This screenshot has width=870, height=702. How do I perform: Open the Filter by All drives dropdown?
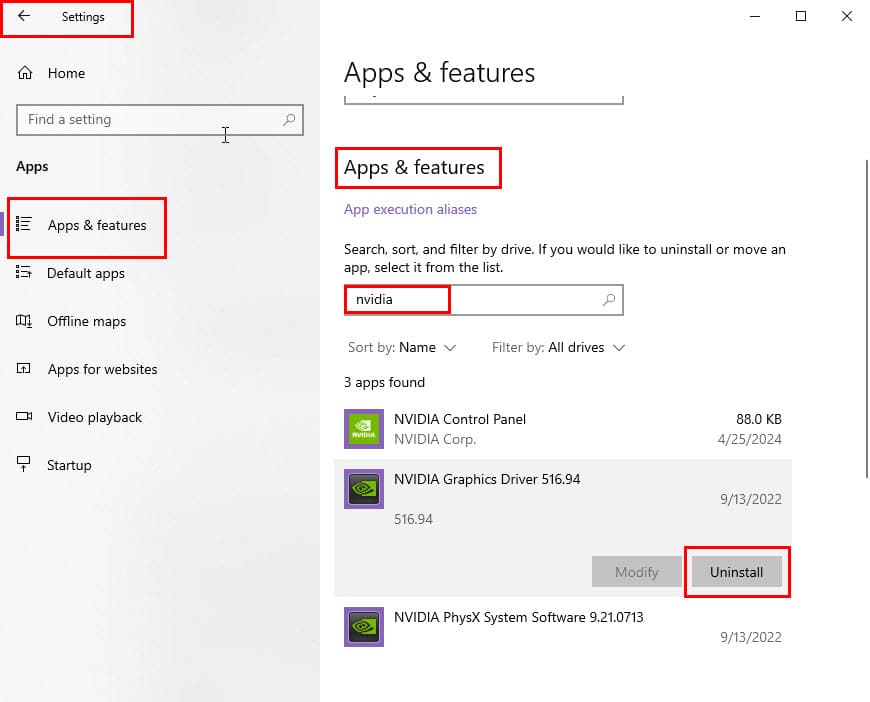click(558, 347)
